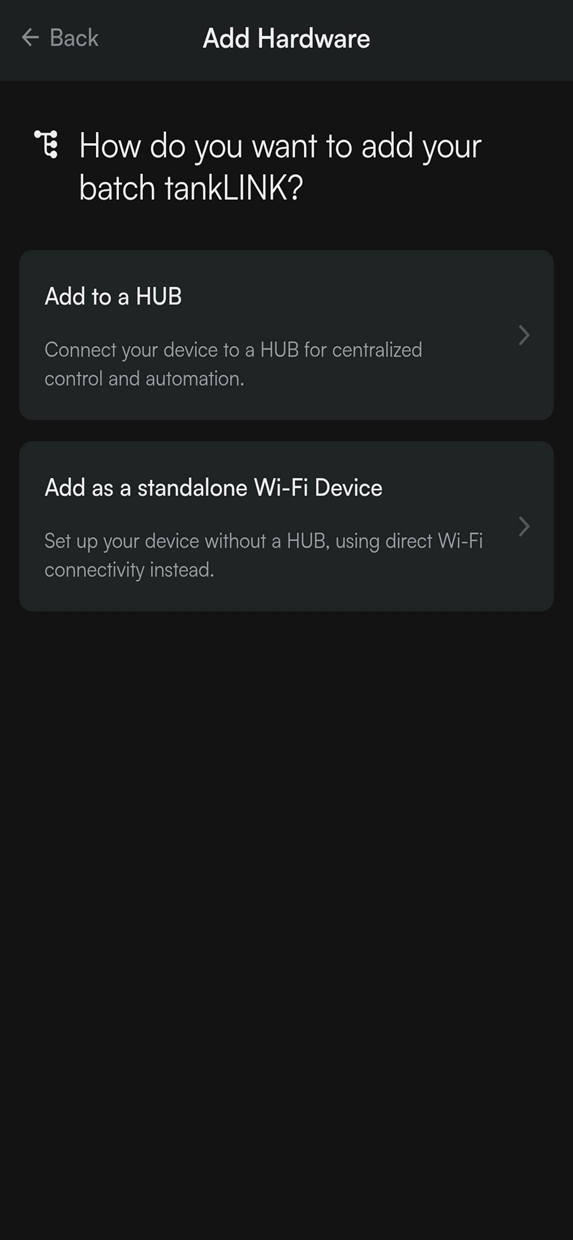
Task: Click the batch tankLINK question heading
Action: 280,166
